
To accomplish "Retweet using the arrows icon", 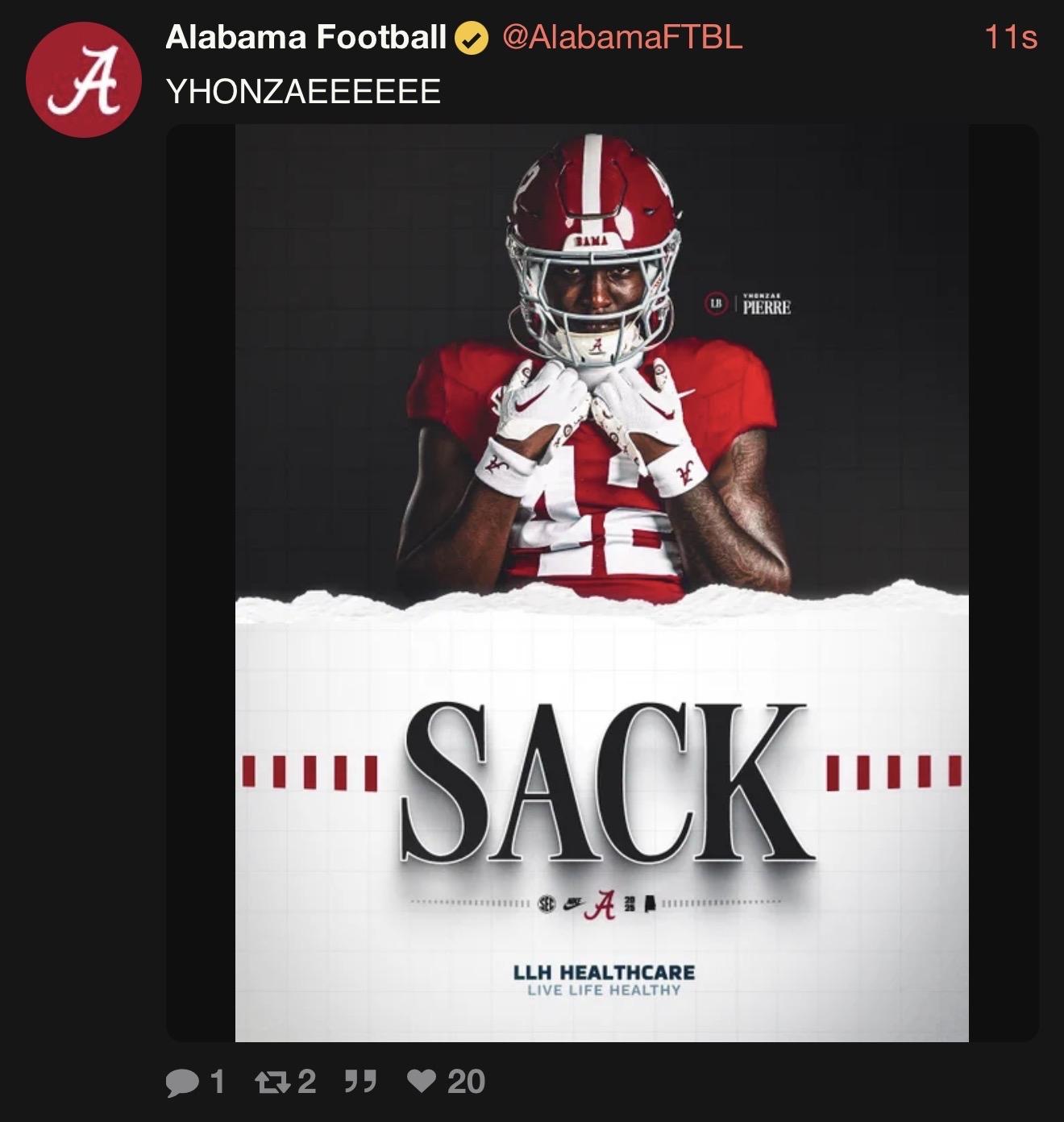I will pos(273,1082).
